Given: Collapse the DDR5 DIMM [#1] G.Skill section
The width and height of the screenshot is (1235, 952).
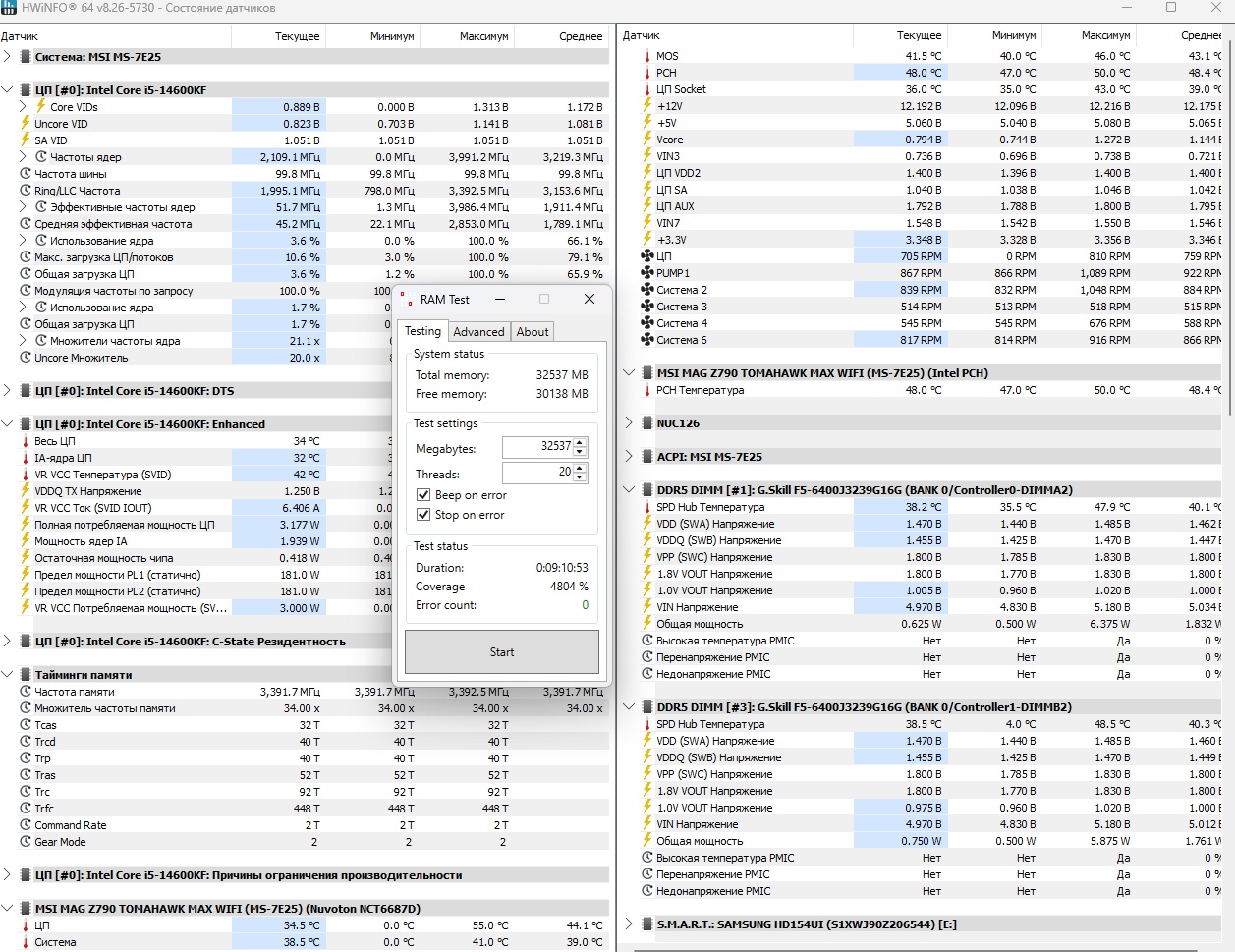Looking at the screenshot, I should [x=630, y=490].
